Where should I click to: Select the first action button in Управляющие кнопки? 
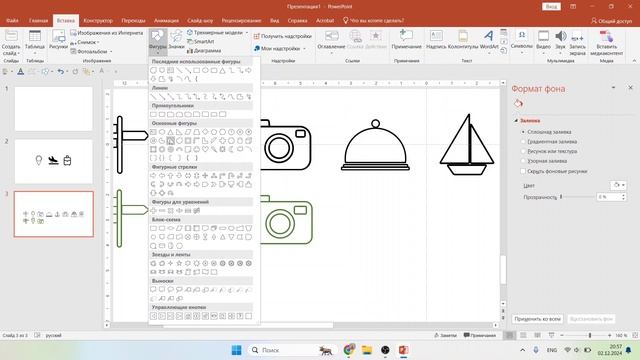click(x=153, y=316)
